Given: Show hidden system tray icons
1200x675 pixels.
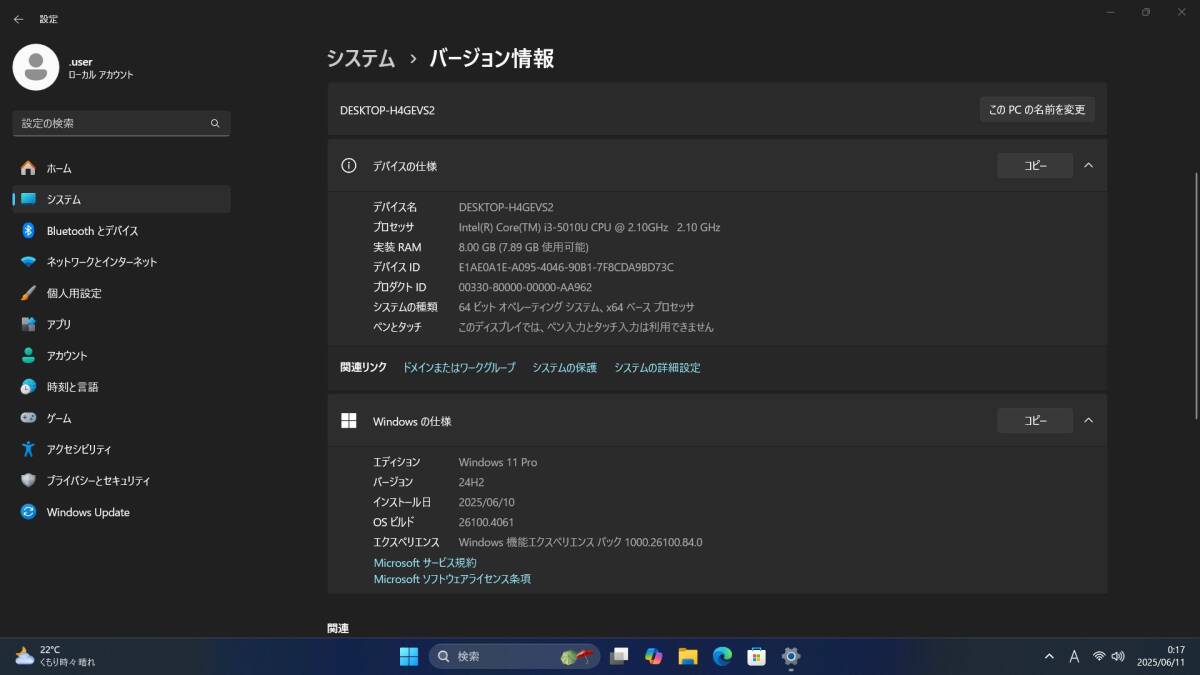Looking at the screenshot, I should (x=1049, y=657).
